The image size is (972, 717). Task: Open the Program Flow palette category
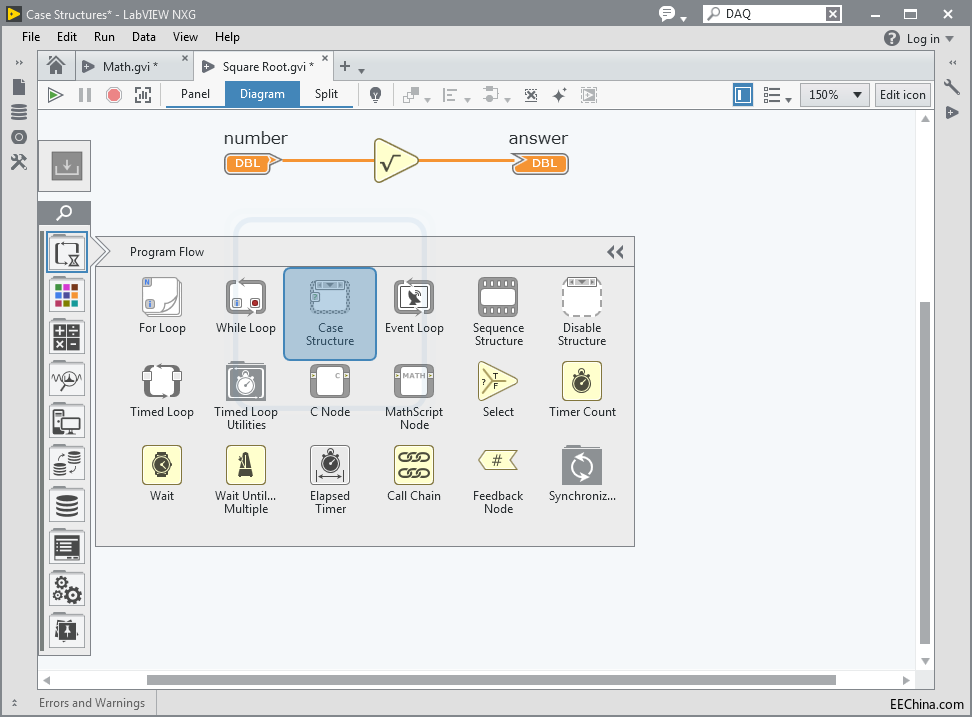click(67, 253)
